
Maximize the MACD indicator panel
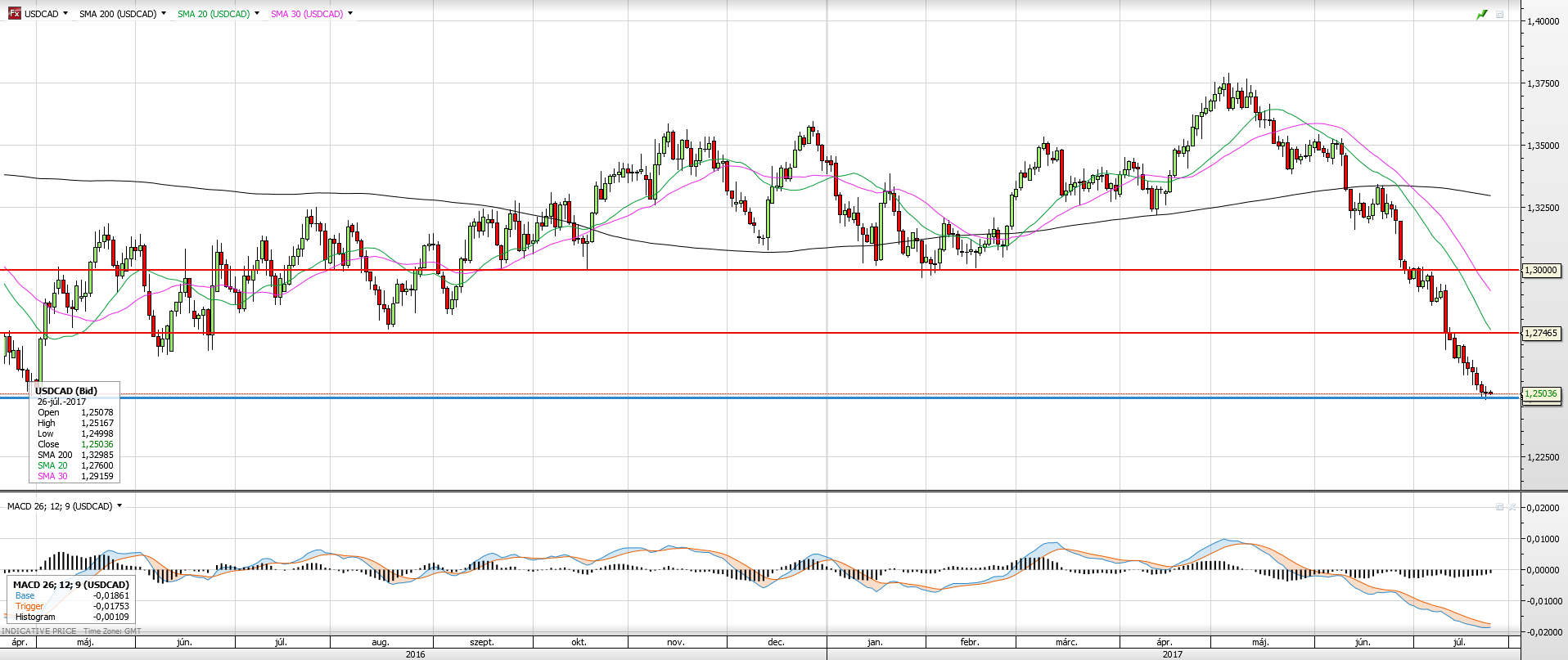click(1500, 507)
